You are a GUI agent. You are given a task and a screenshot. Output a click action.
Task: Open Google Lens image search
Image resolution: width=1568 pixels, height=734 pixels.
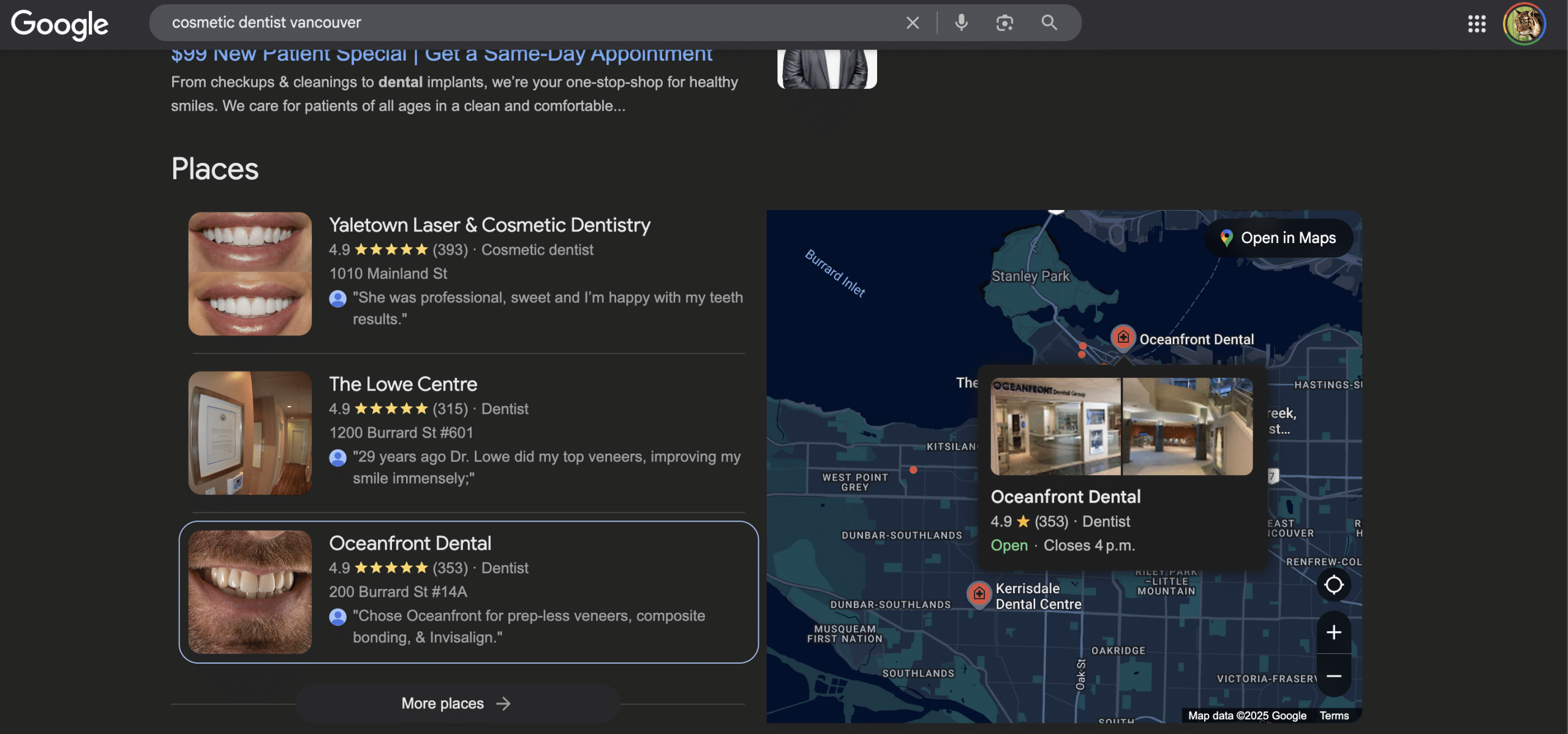click(x=1005, y=23)
